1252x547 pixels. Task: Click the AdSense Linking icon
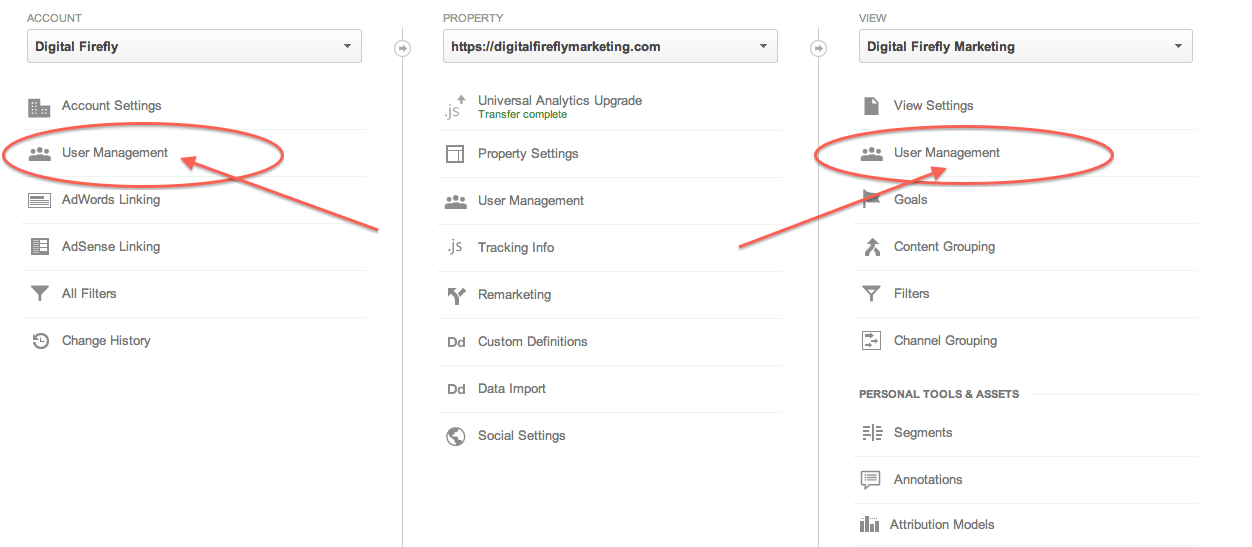click(39, 247)
